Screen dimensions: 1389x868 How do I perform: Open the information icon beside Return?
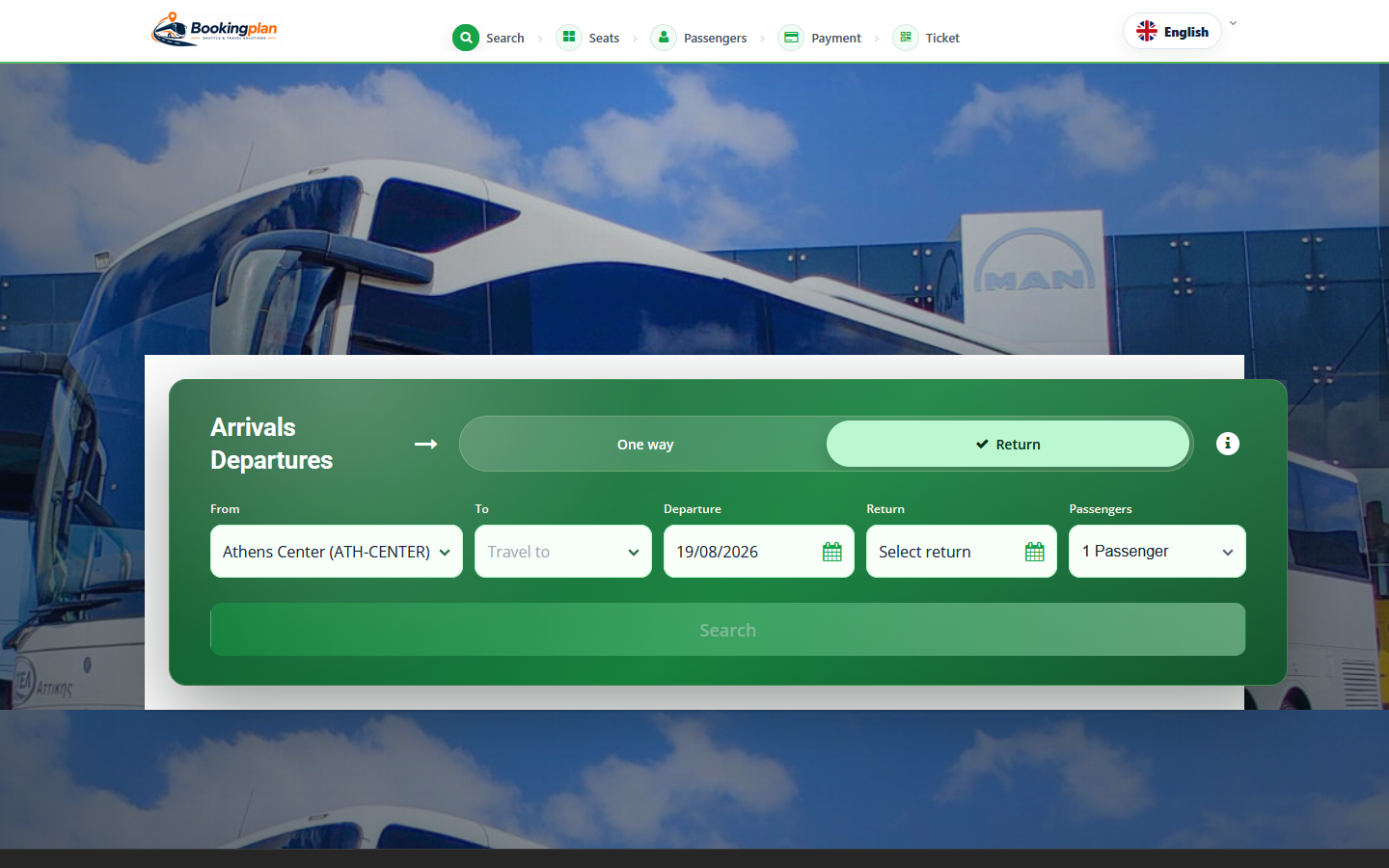[x=1227, y=444]
